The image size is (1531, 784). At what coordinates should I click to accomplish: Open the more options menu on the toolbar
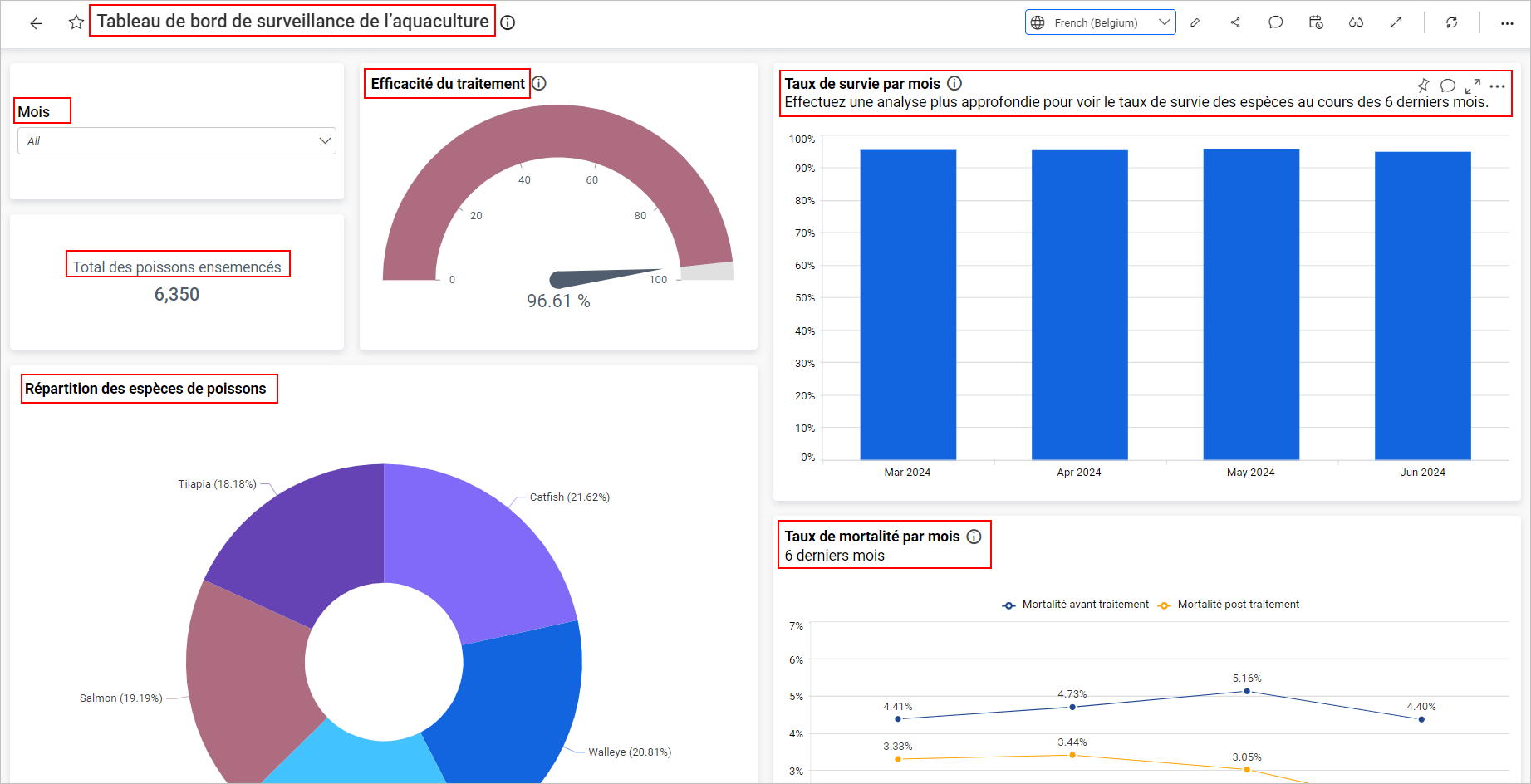pos(1508,22)
